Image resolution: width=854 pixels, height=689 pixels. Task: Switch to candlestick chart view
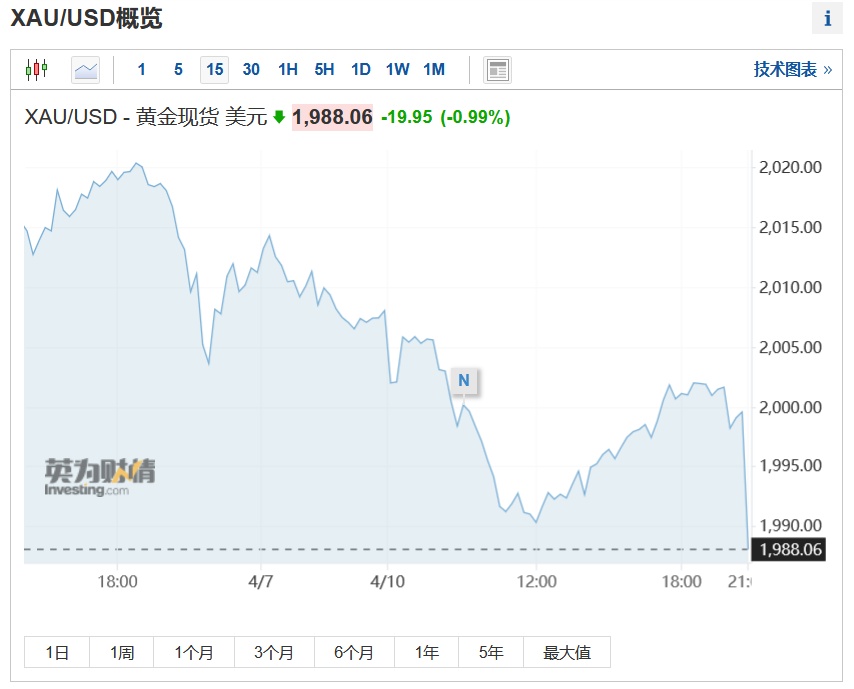coord(36,70)
